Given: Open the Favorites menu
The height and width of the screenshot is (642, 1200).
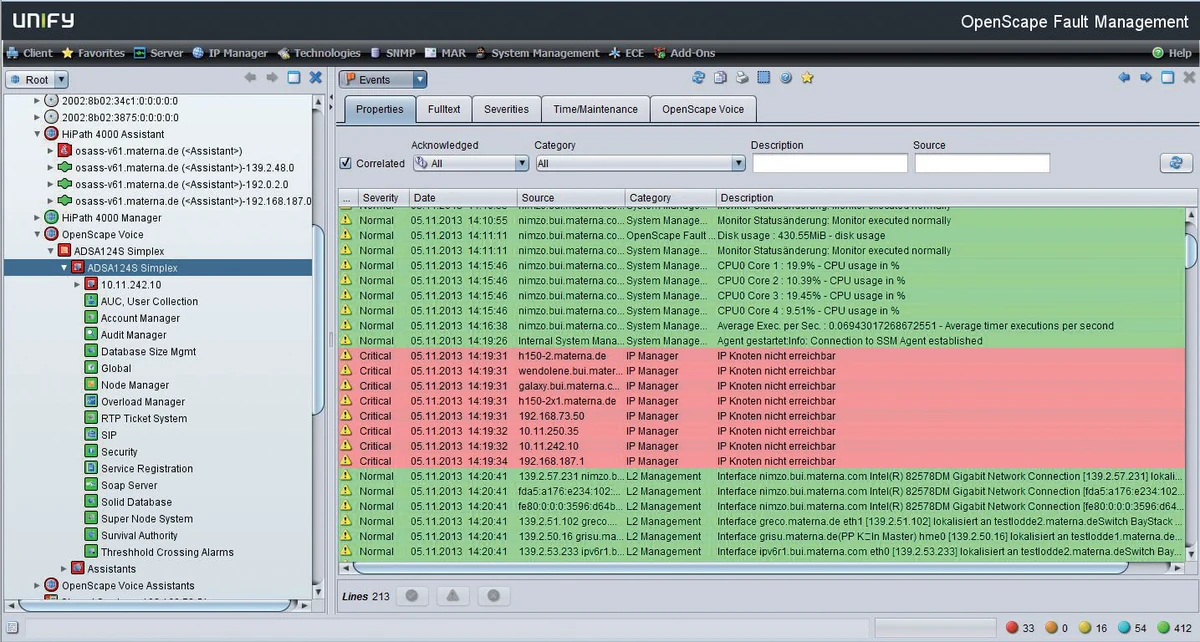Looking at the screenshot, I should [x=93, y=53].
